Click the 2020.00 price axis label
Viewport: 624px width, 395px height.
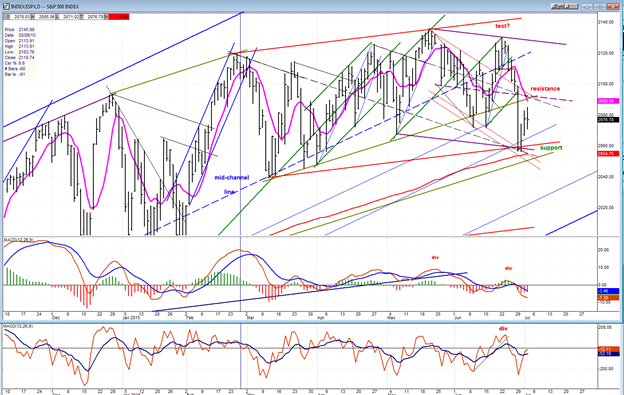[x=605, y=208]
